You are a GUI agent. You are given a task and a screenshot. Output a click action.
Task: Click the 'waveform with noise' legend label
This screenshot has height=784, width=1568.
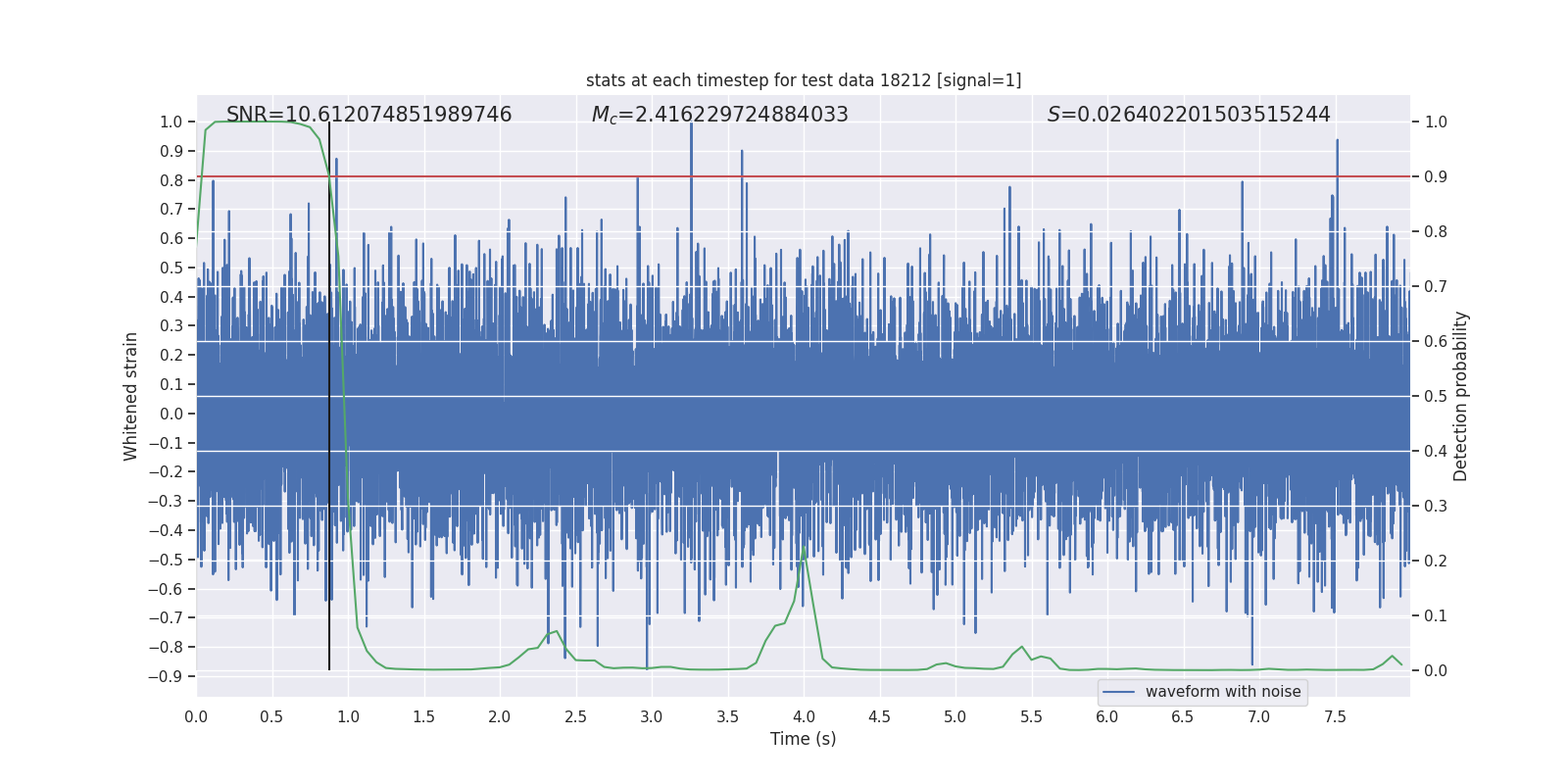[x=1222, y=692]
